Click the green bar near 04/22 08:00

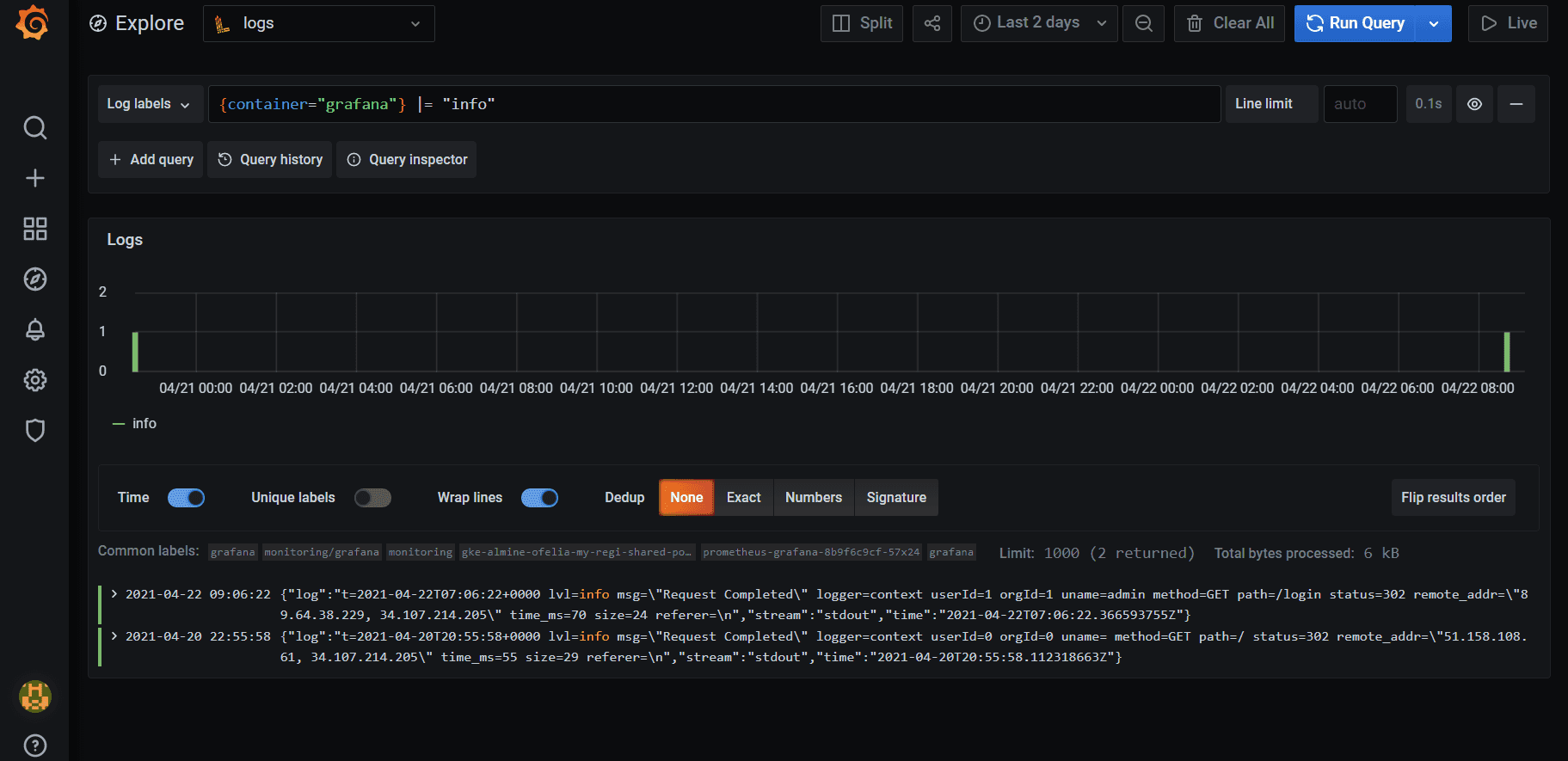1507,352
